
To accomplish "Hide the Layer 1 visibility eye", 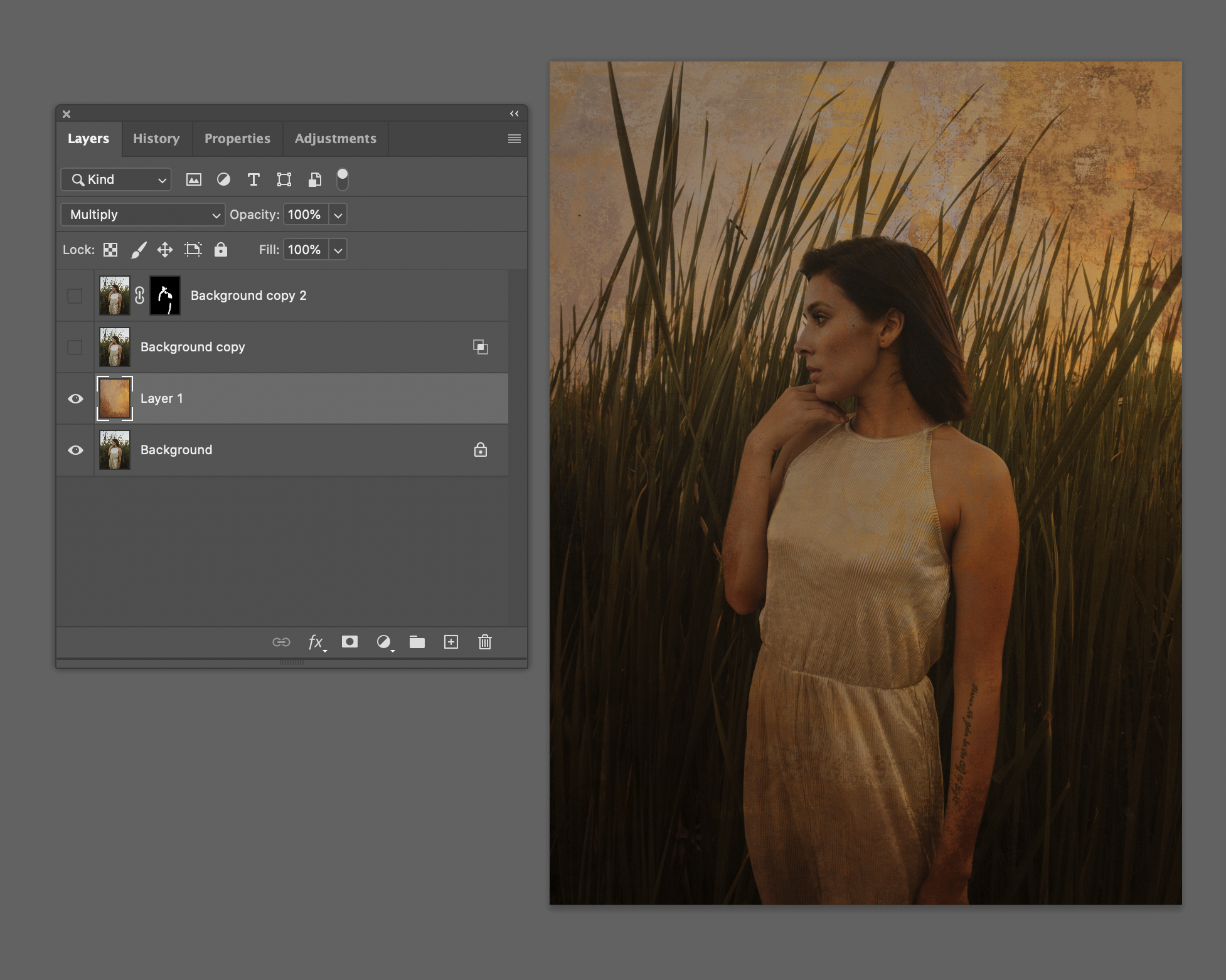I will (75, 399).
